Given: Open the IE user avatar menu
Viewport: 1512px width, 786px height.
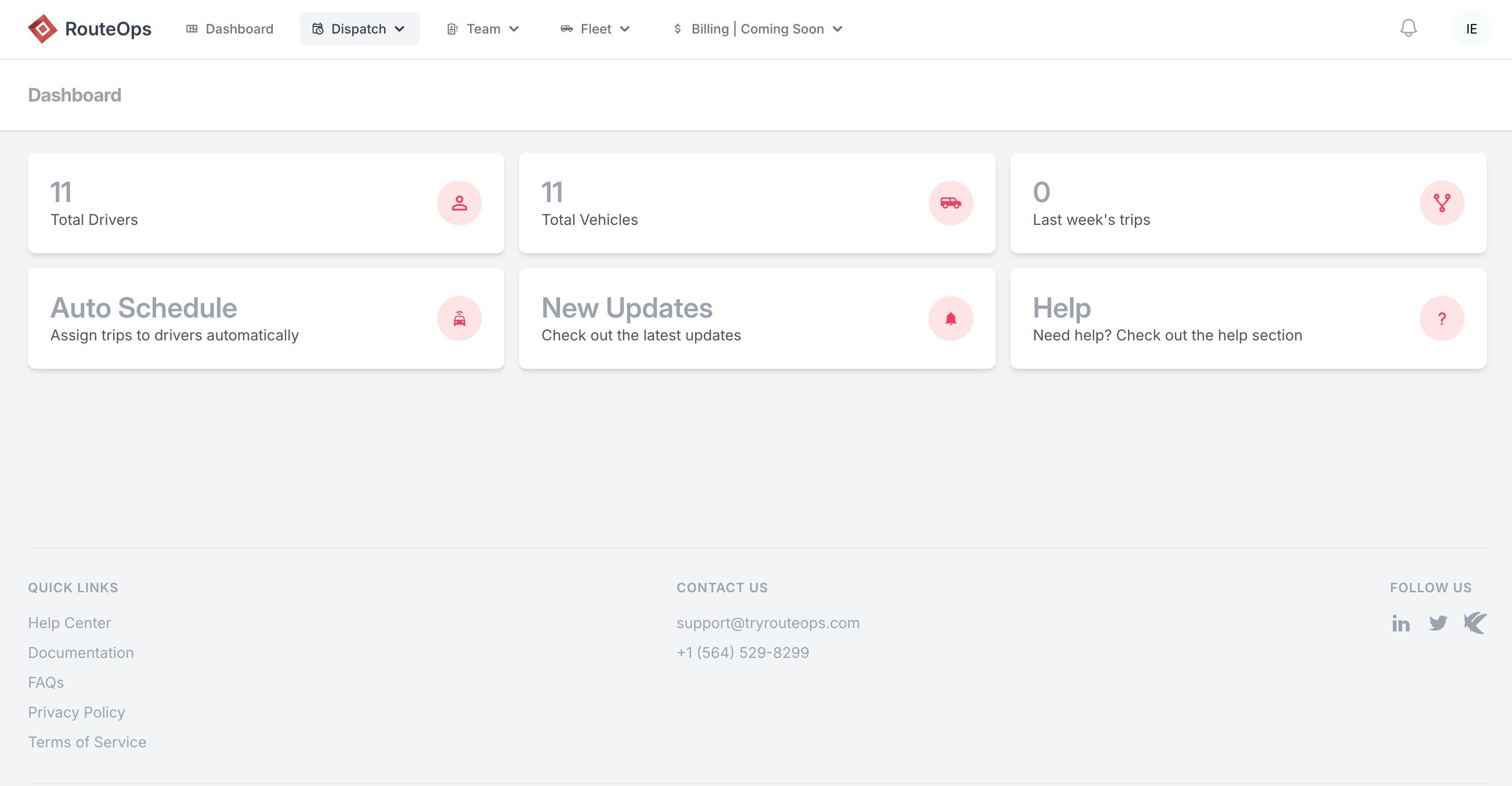Looking at the screenshot, I should pos(1471,29).
